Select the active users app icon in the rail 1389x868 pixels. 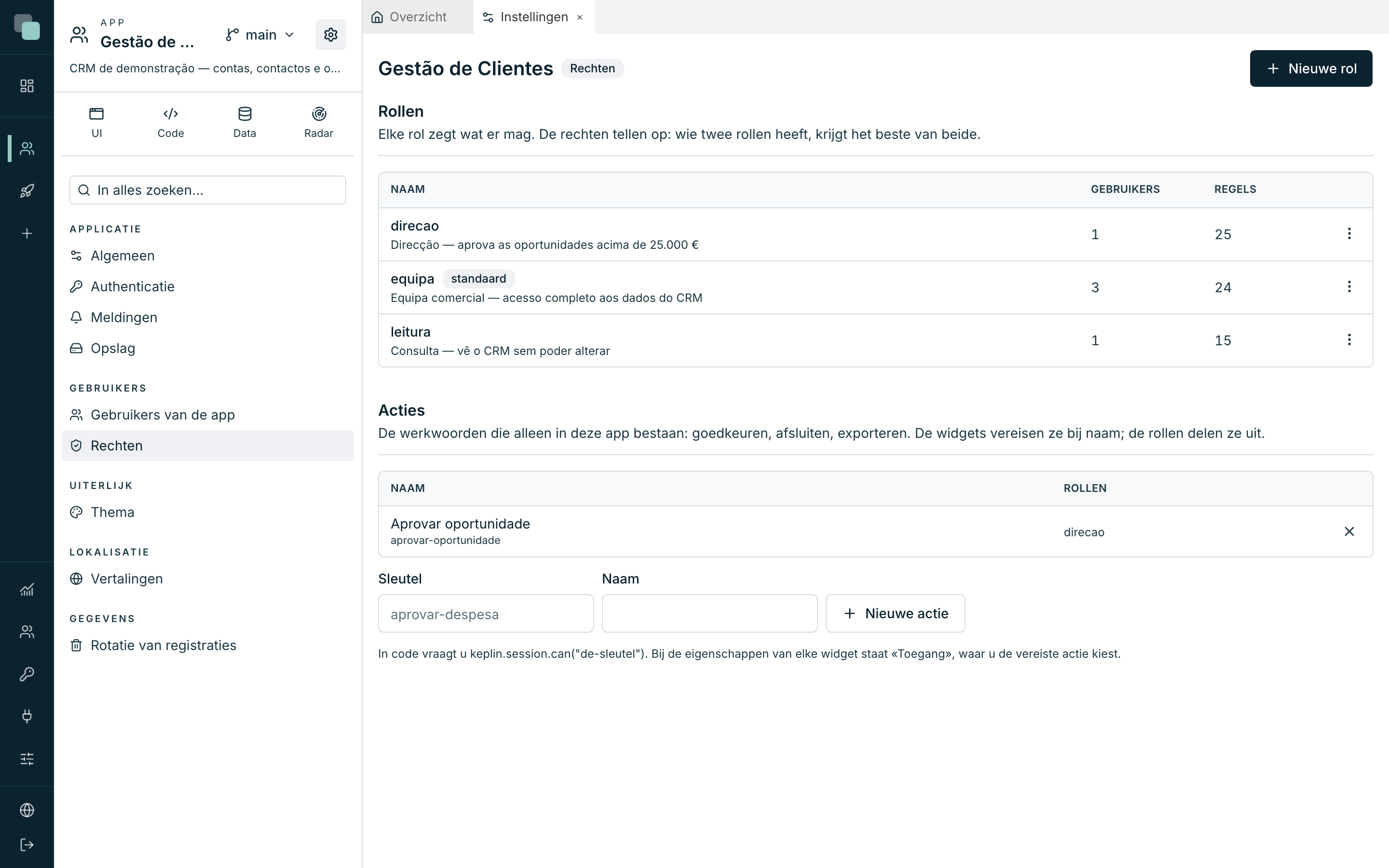click(x=27, y=149)
